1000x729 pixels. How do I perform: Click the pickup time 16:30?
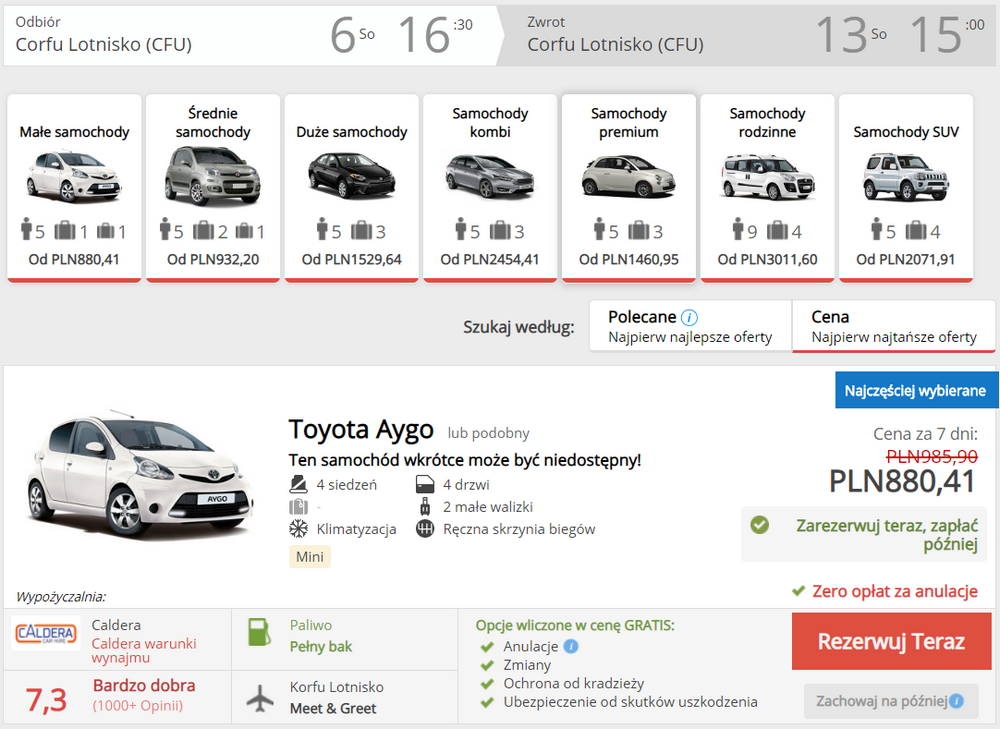435,35
